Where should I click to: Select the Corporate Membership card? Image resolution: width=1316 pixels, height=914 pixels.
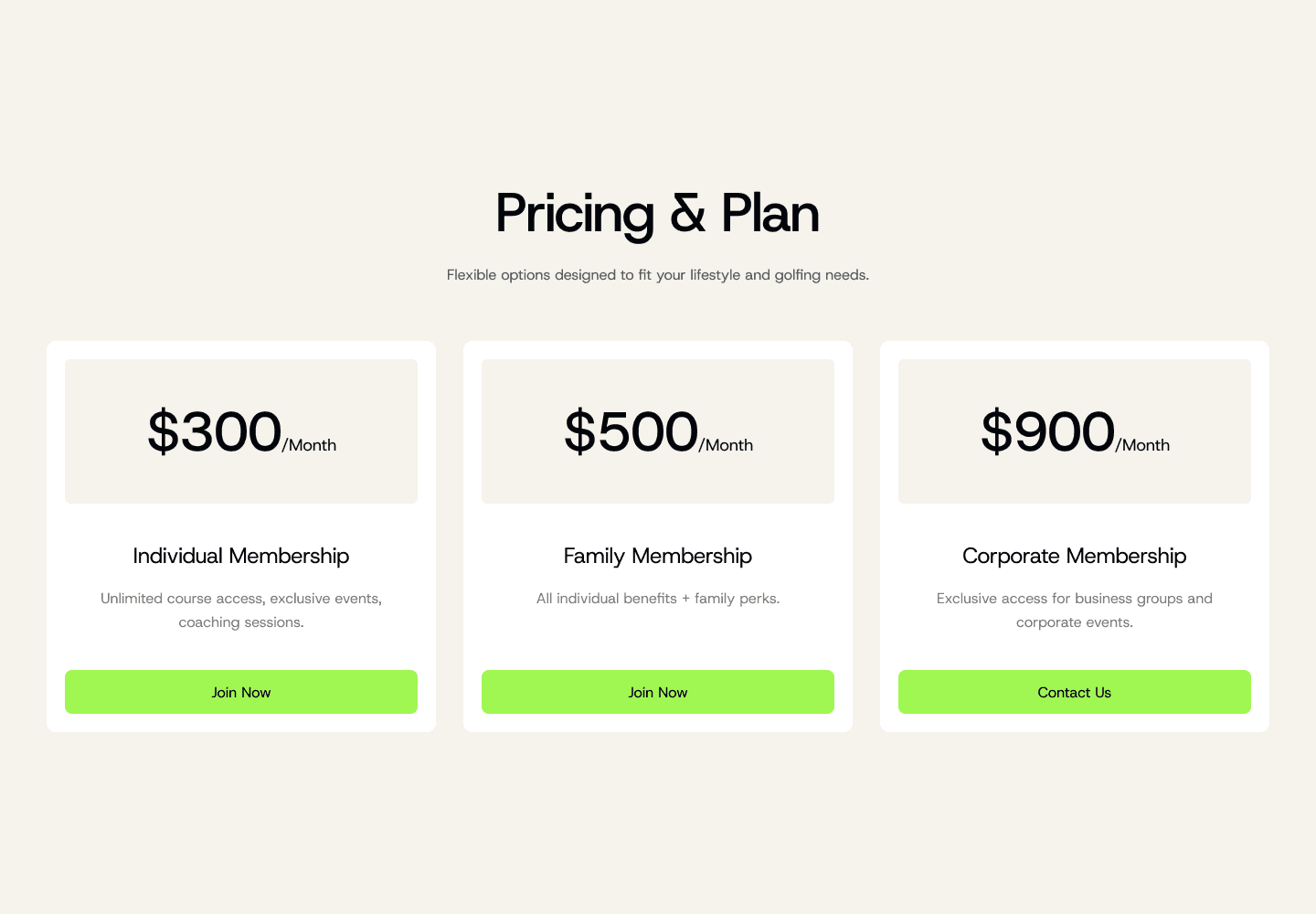point(1074,535)
